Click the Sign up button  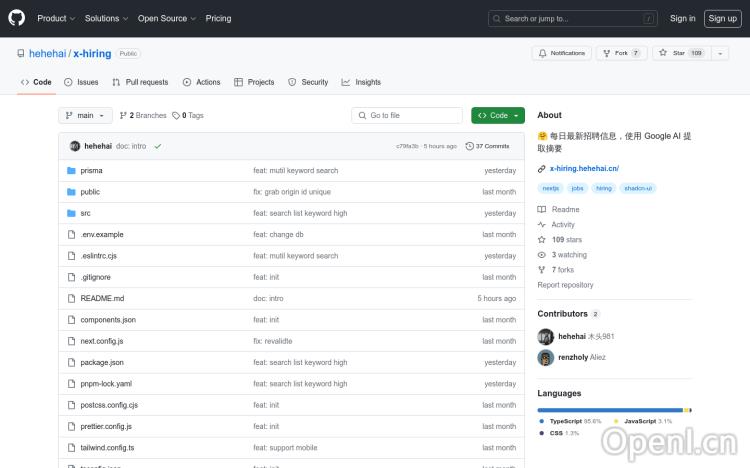(721, 18)
